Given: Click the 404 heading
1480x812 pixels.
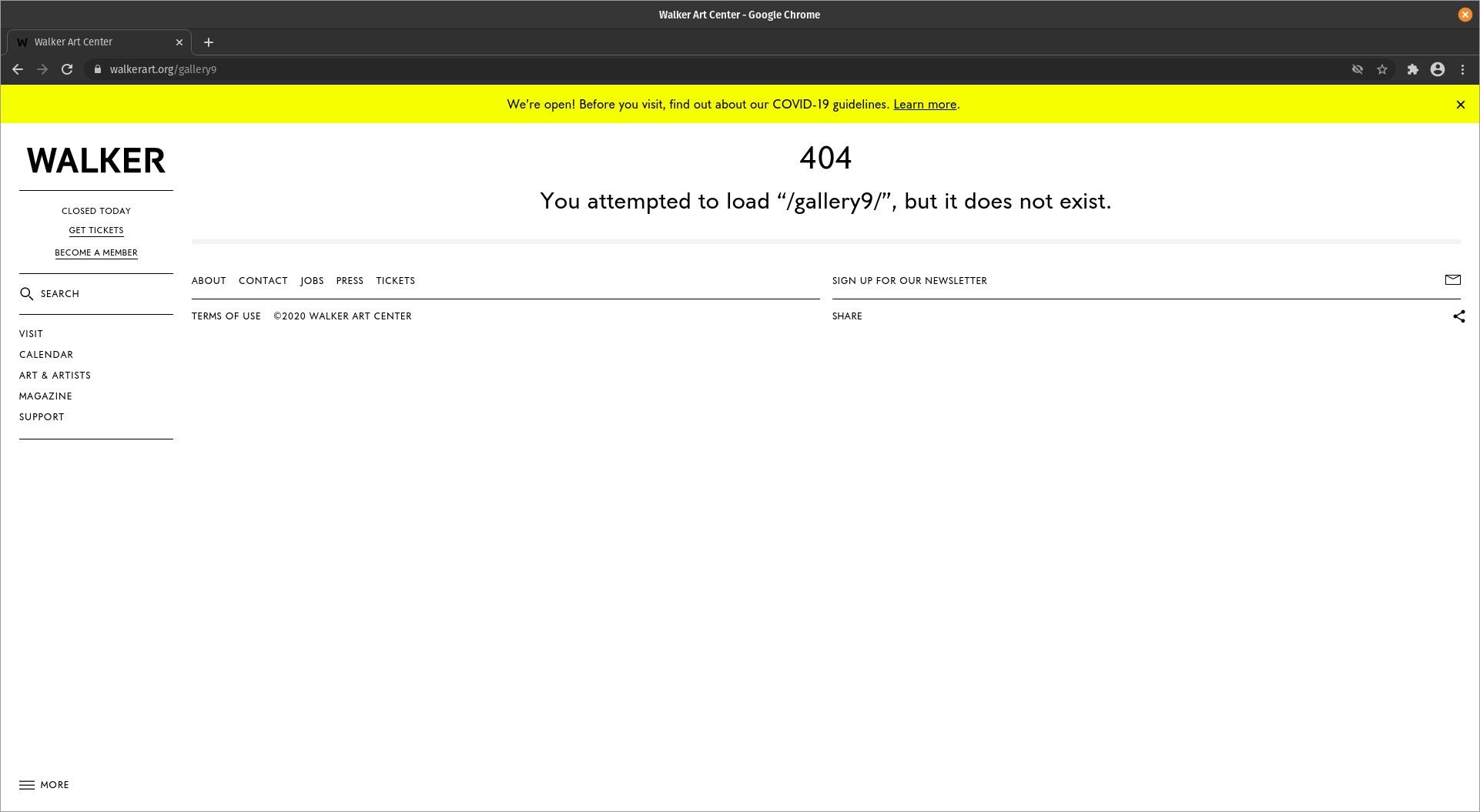Looking at the screenshot, I should (x=825, y=159).
